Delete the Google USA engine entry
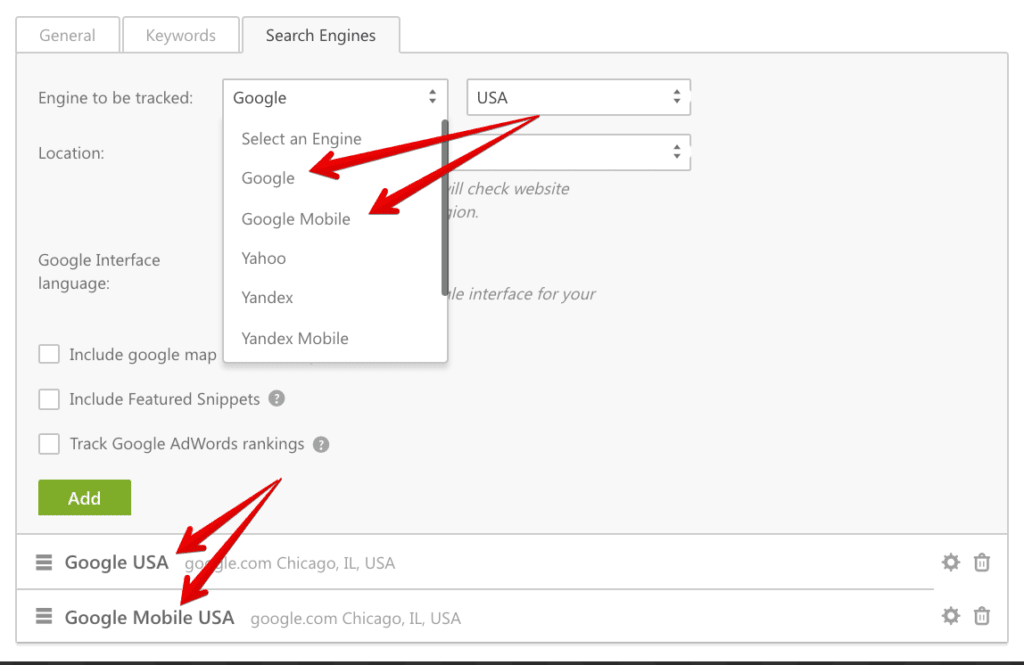This screenshot has height=665, width=1024. (982, 562)
